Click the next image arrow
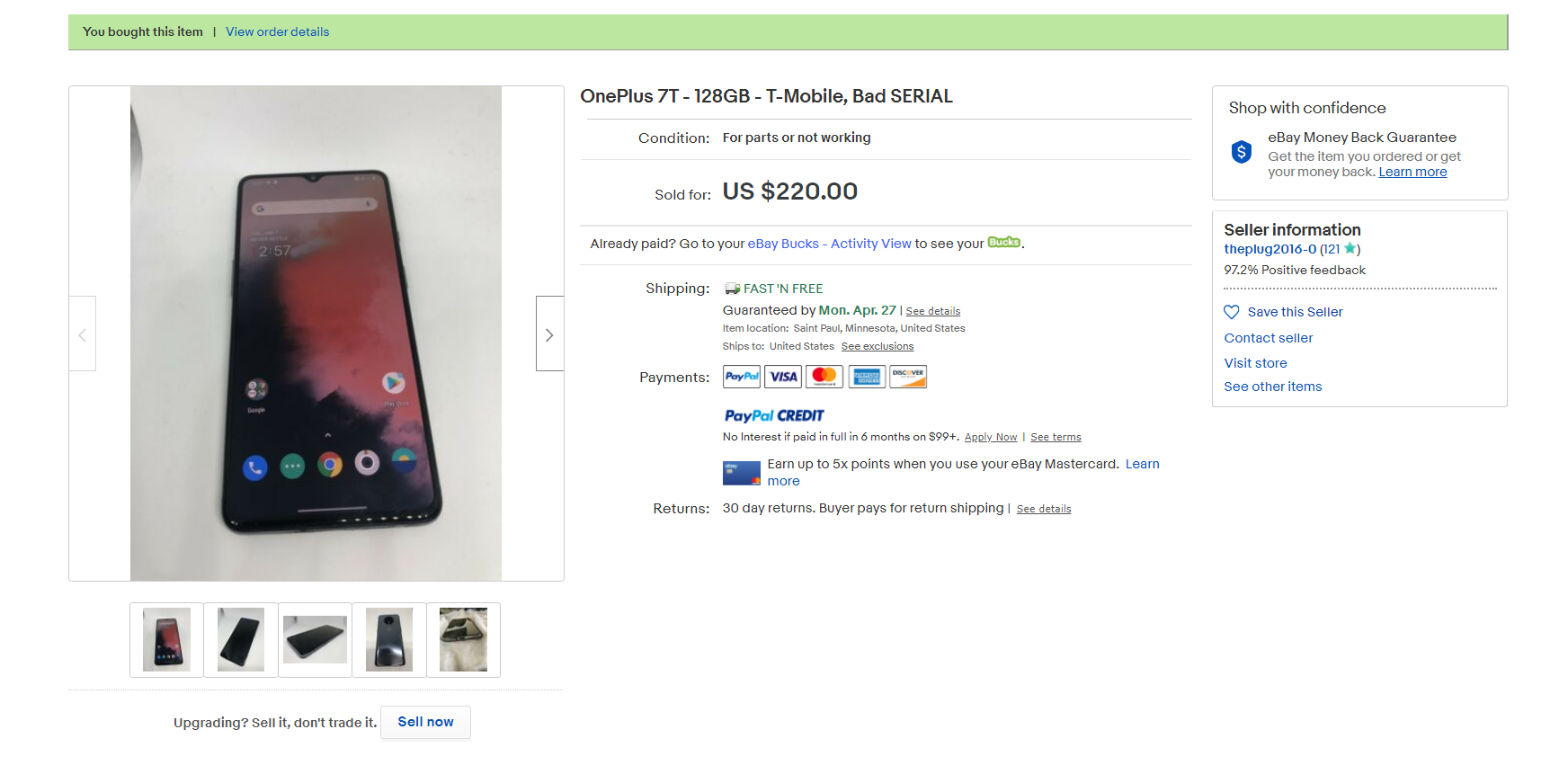The height and width of the screenshot is (765, 1568). 549,334
